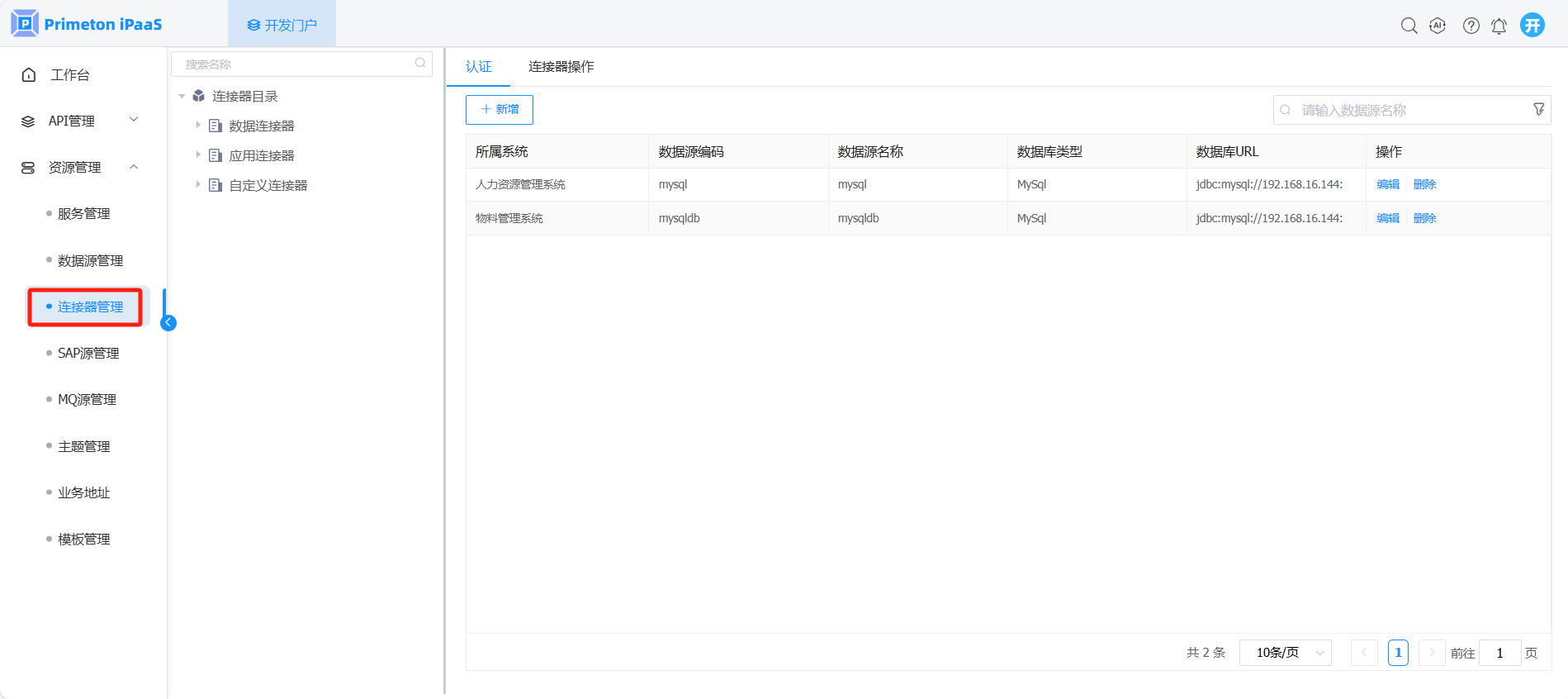Expand the 自定义连接器 tree node
1568x699 pixels.
198,185
